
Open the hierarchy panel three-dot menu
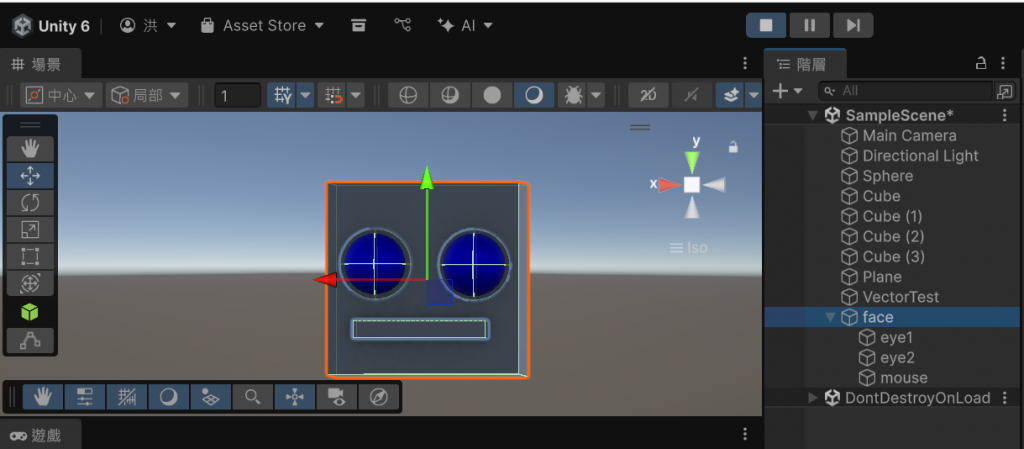coord(1004,63)
